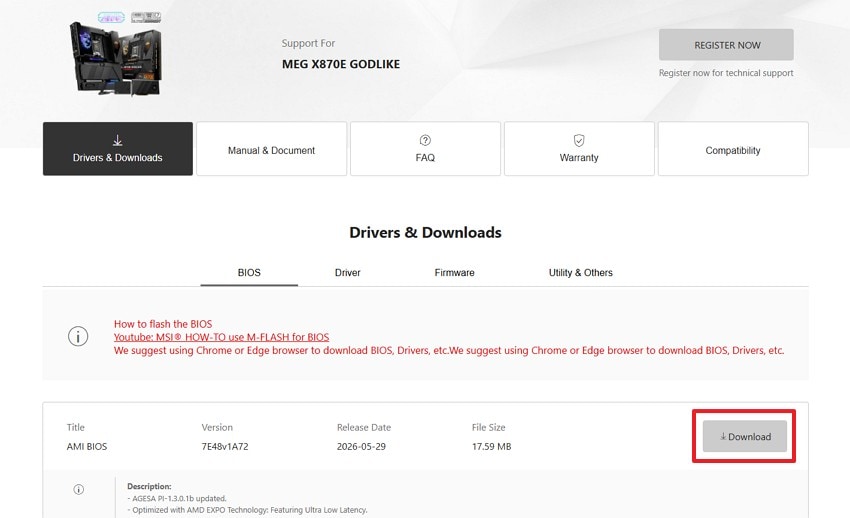
Task: Click the question mark icon above FAQ
Action: point(425,140)
